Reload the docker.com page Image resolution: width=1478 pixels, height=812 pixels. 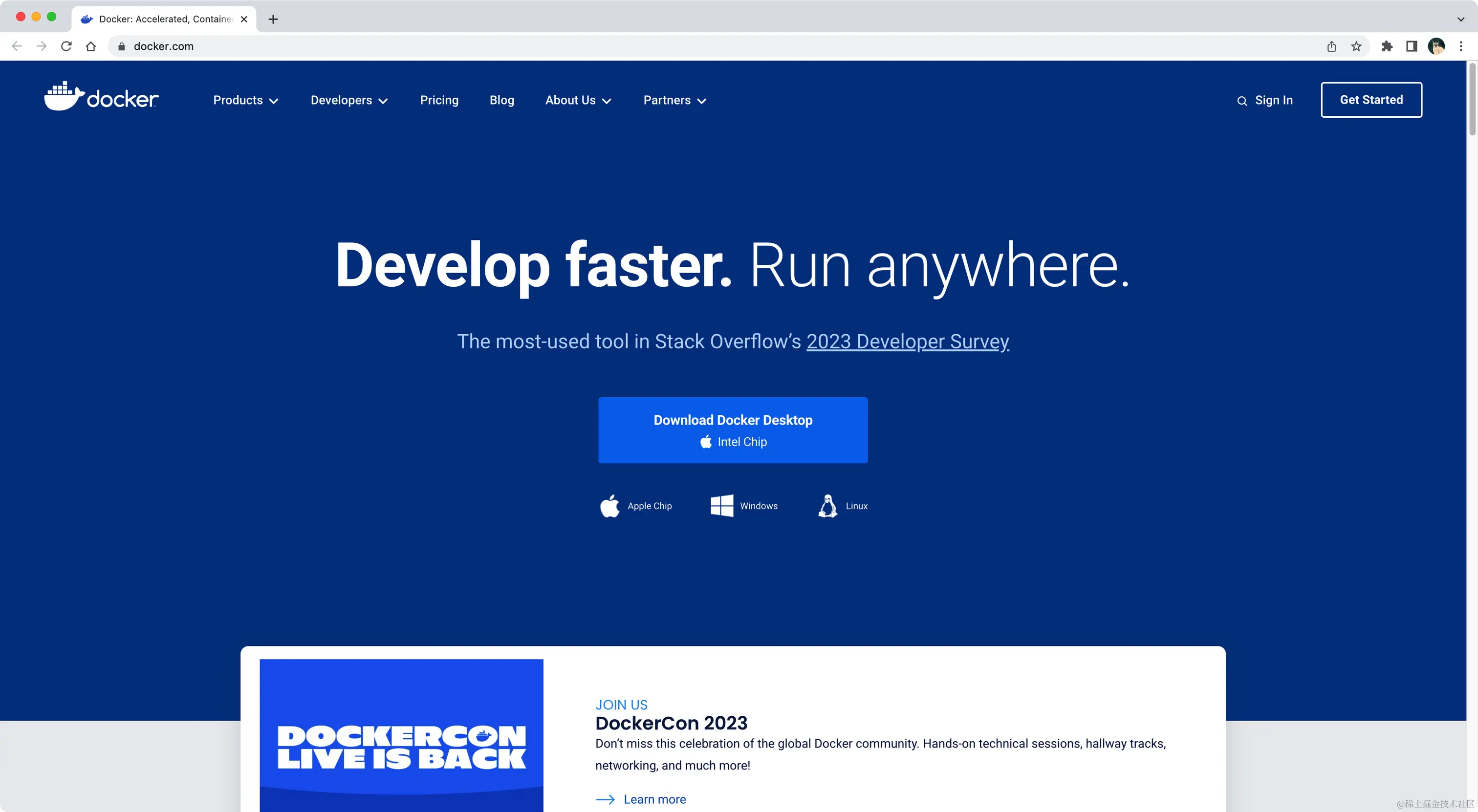click(66, 46)
